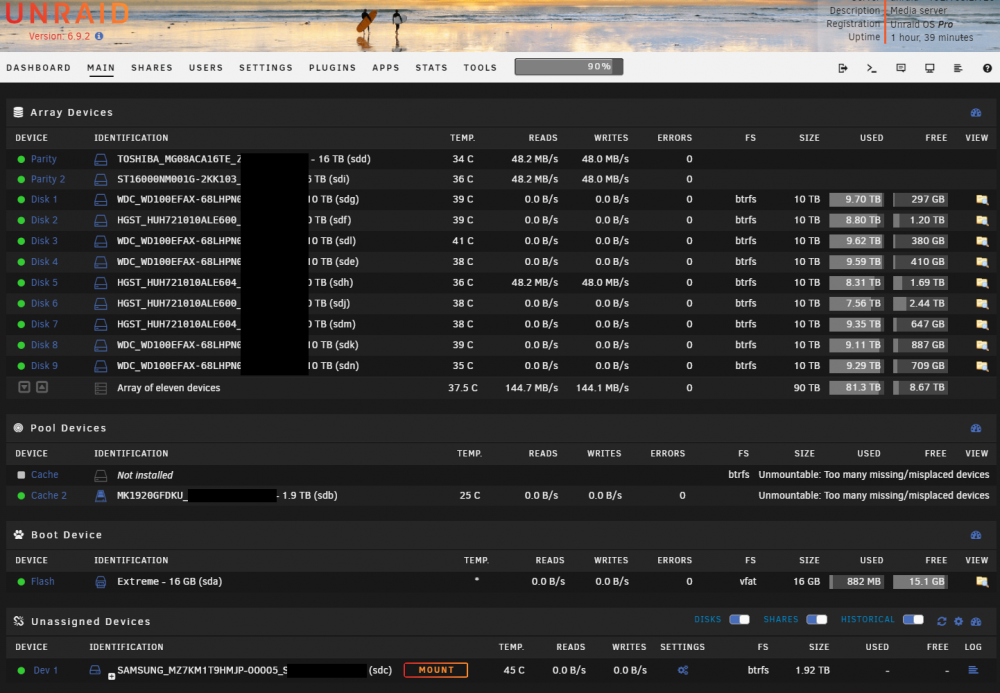Open Unassigned Devices settings gear
1000x693 pixels.
(x=959, y=621)
